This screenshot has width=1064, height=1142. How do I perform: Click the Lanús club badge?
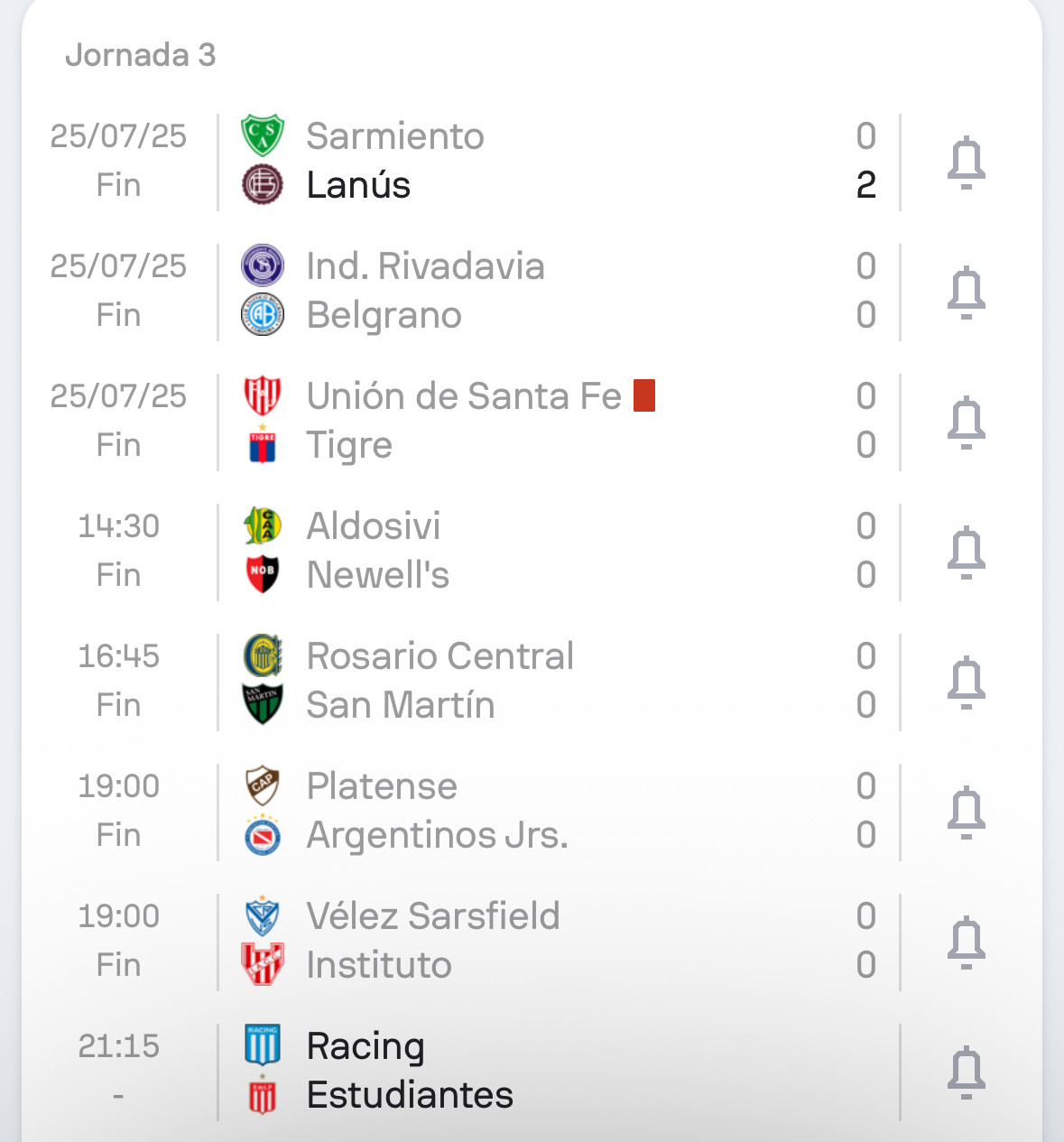pyautogui.click(x=263, y=185)
